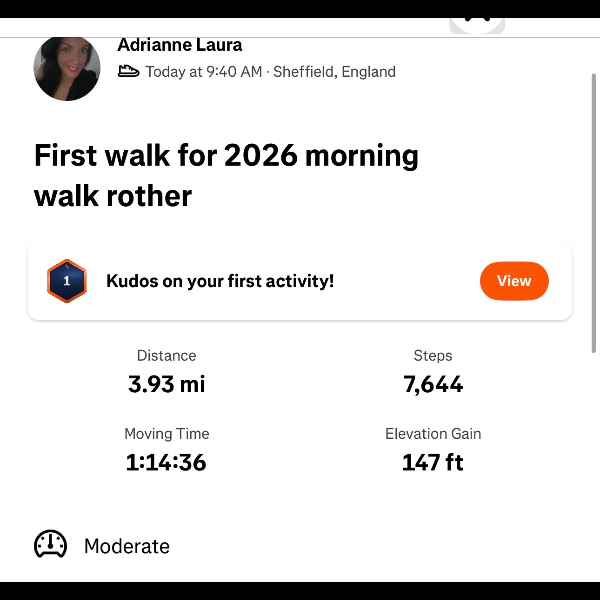This screenshot has height=600, width=600.
Task: Click the Steps value 7,644
Action: point(433,384)
